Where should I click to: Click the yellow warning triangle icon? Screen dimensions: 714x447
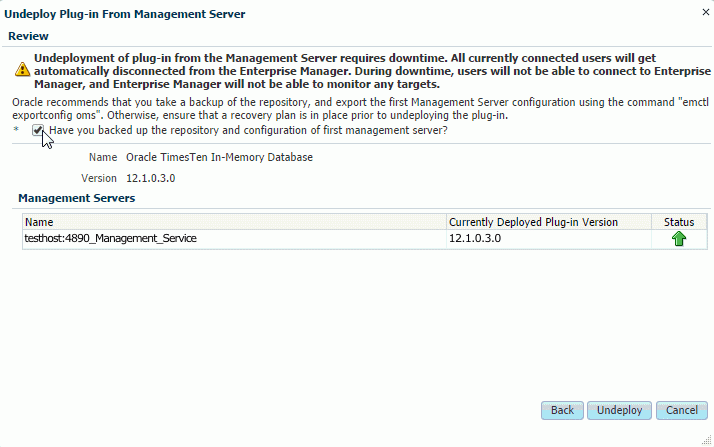click(21, 70)
